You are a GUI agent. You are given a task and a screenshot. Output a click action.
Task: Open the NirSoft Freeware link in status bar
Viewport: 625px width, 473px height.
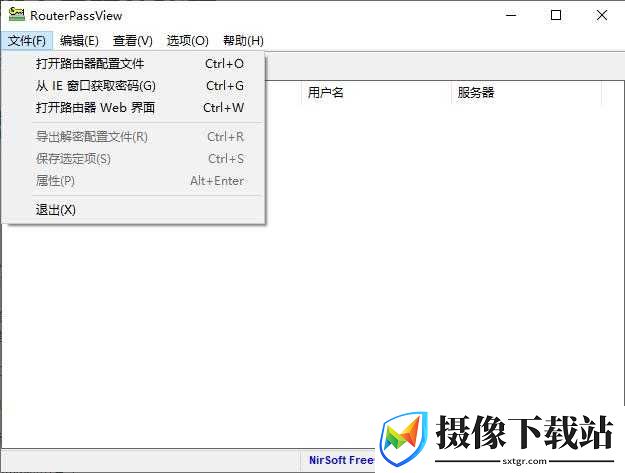(342, 460)
